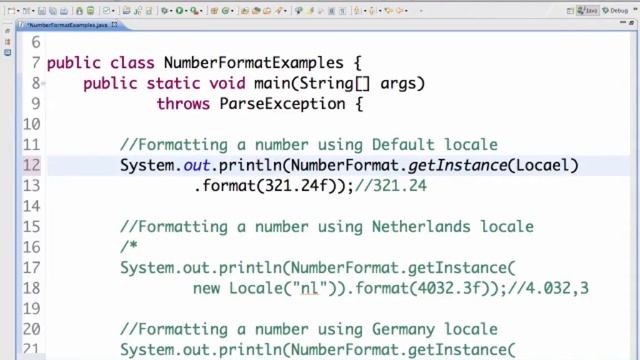Click the New file wizard icon
The image size is (640, 360).
(11, 11)
